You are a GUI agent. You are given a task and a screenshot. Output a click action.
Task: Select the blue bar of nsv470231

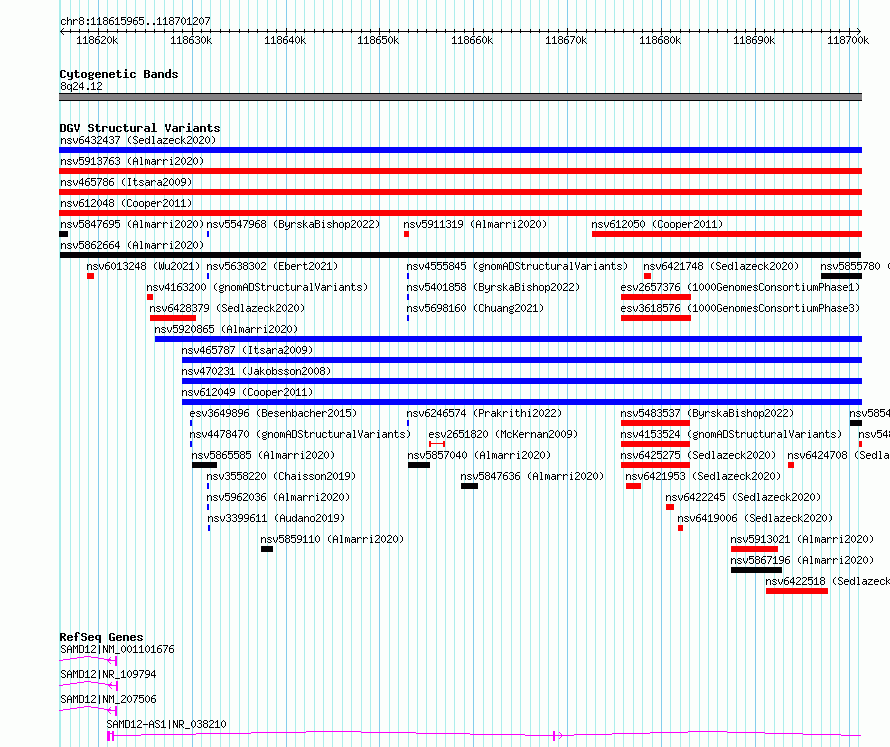click(522, 381)
